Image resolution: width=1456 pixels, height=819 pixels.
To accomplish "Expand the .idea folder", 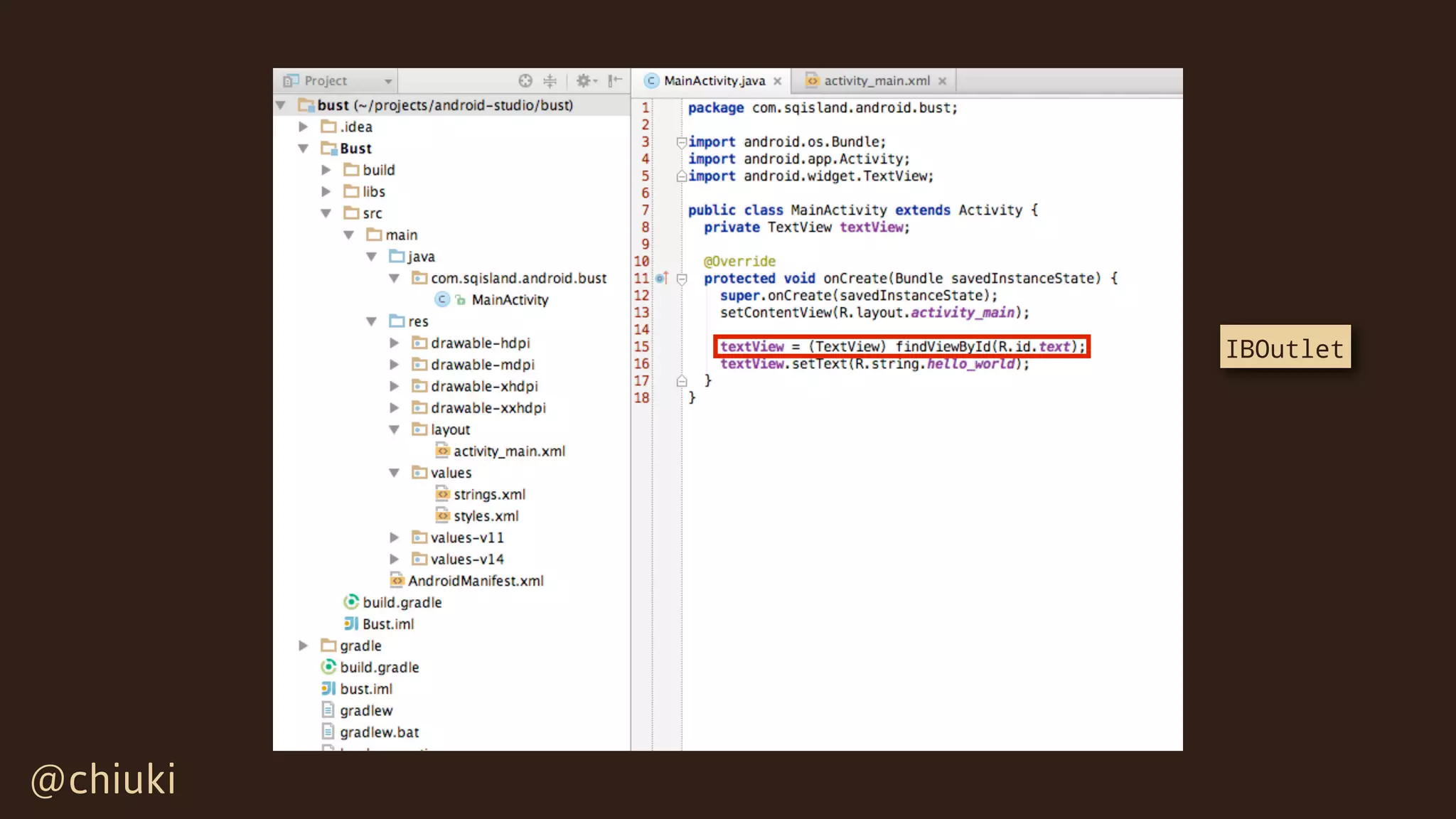I will click(x=304, y=127).
